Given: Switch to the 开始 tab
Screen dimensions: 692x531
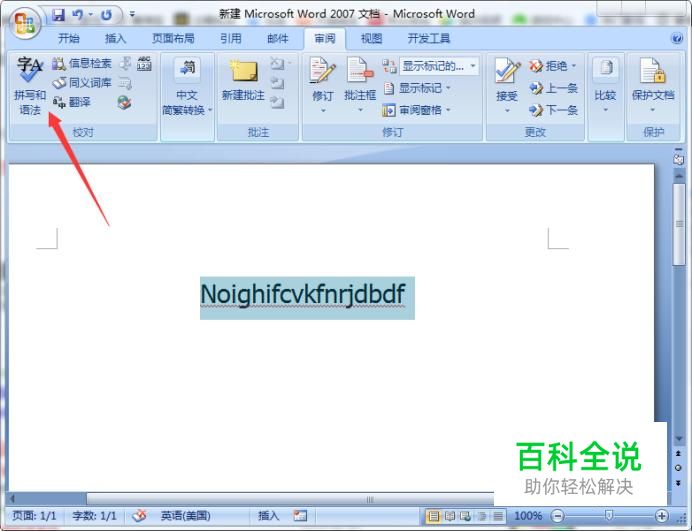Looking at the screenshot, I should [69, 39].
